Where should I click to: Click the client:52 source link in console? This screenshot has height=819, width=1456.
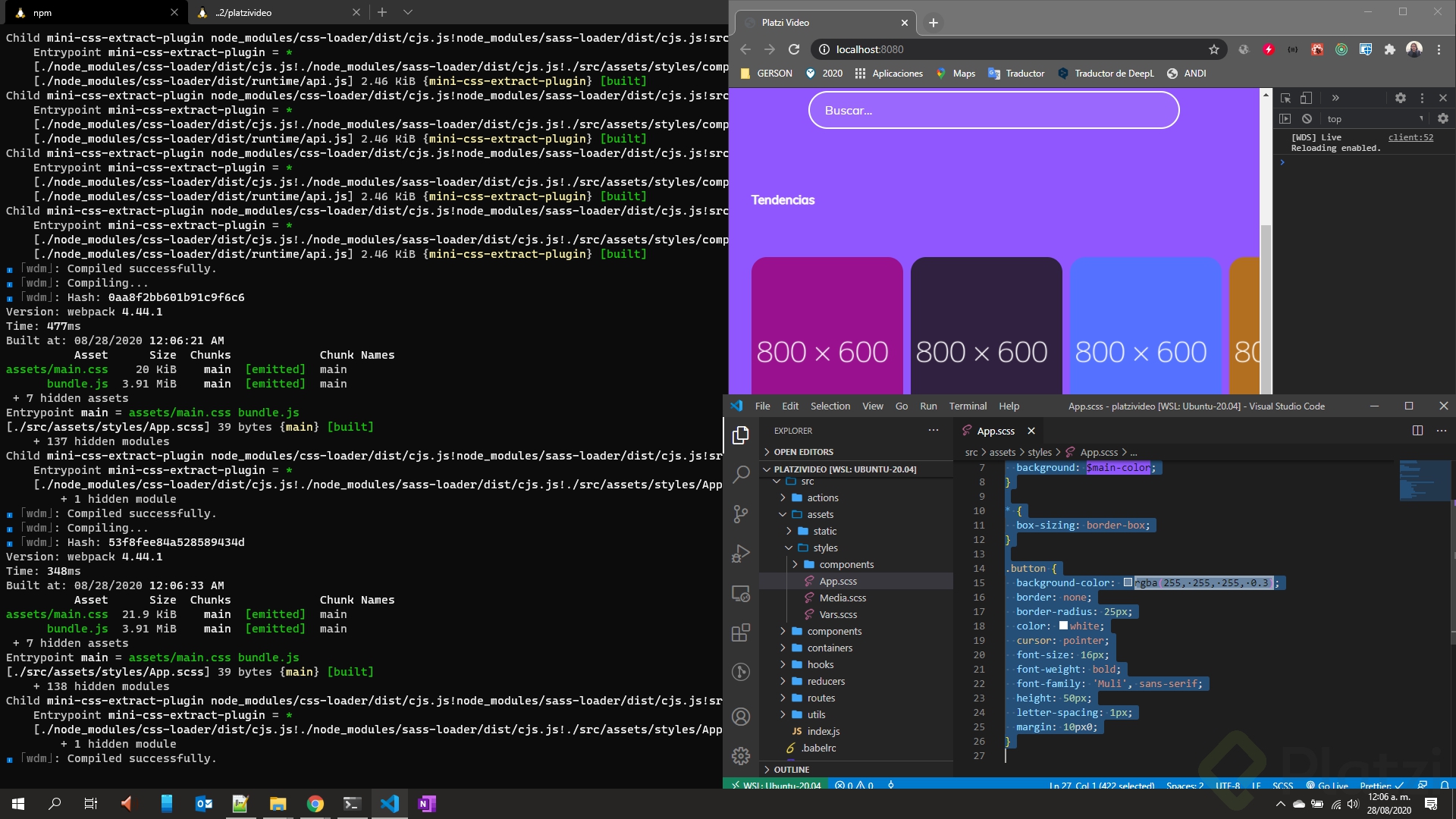coord(1410,137)
